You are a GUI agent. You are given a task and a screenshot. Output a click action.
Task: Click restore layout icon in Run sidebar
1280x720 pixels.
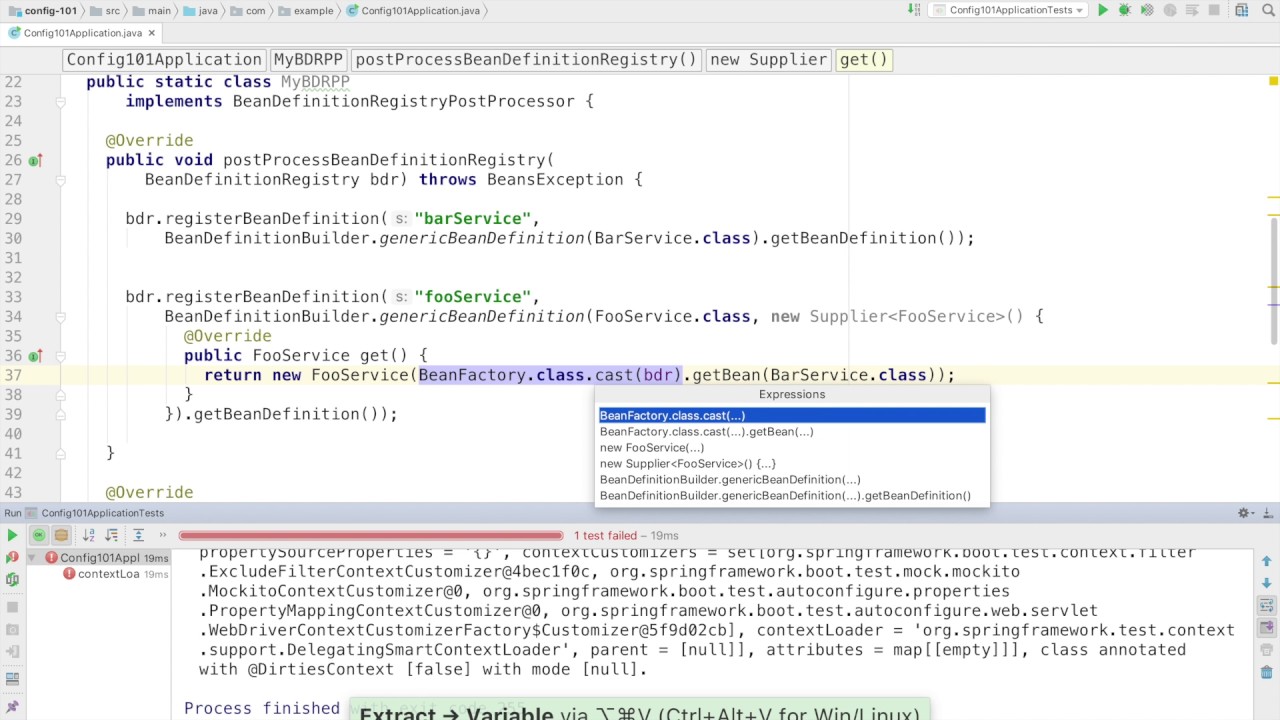pyautogui.click(x=12, y=678)
